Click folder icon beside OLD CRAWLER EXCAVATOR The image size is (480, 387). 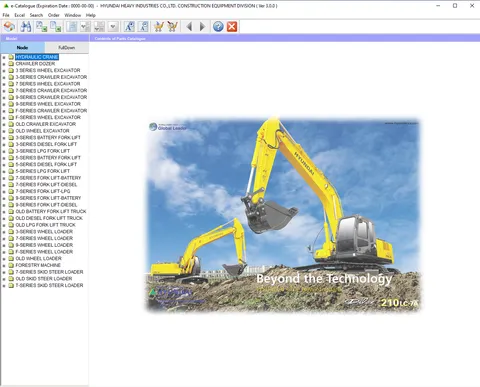point(11,124)
